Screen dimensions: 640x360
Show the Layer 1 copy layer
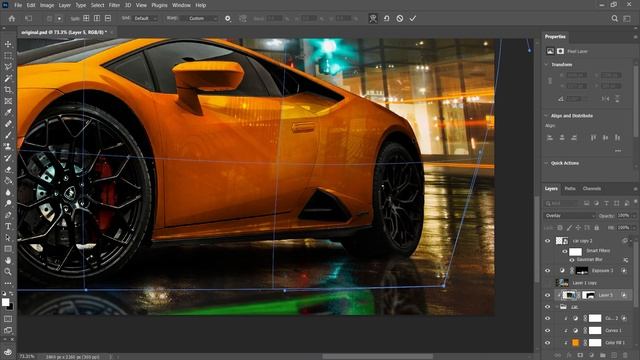coord(548,283)
